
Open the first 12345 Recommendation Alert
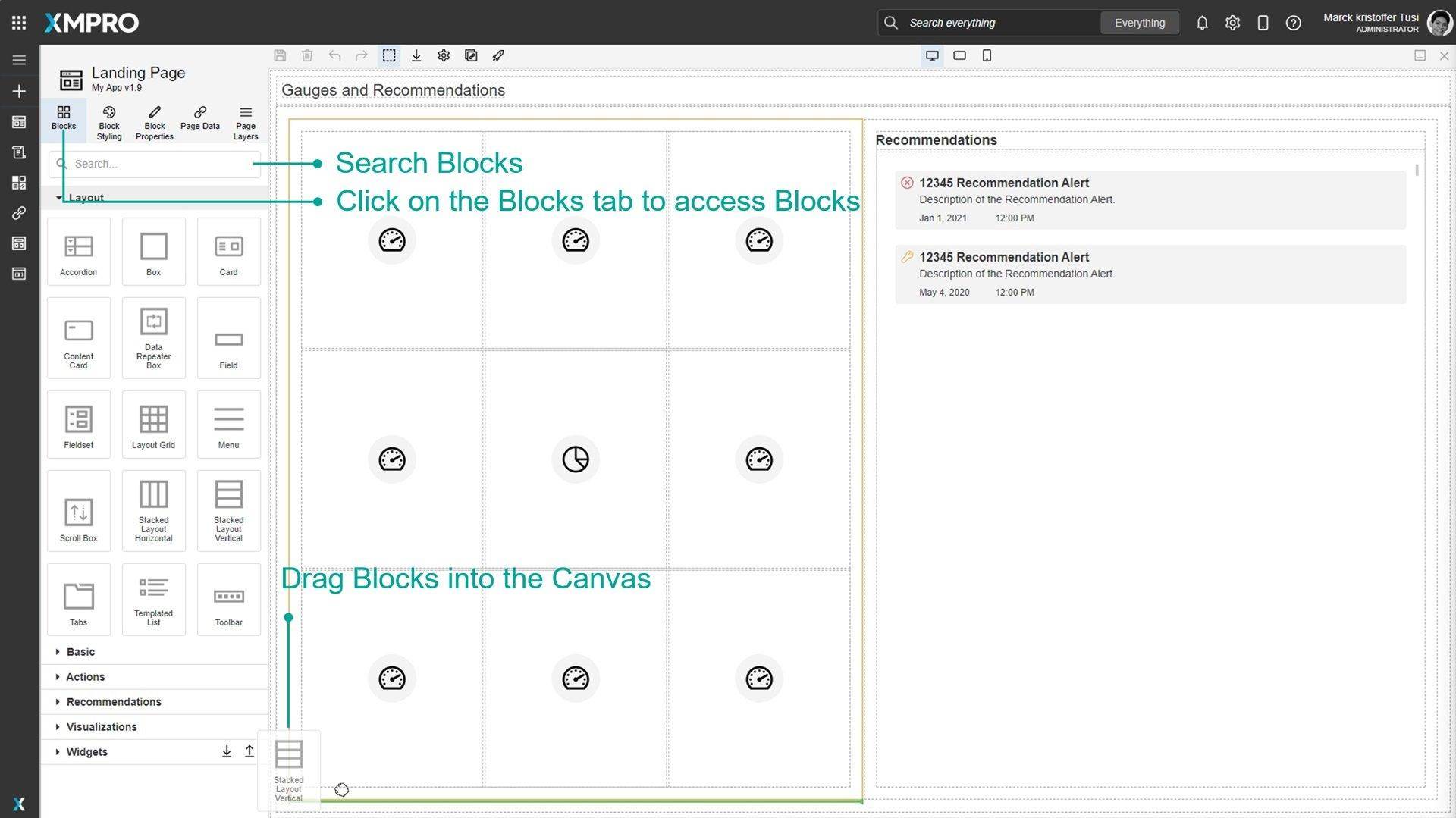(1003, 183)
